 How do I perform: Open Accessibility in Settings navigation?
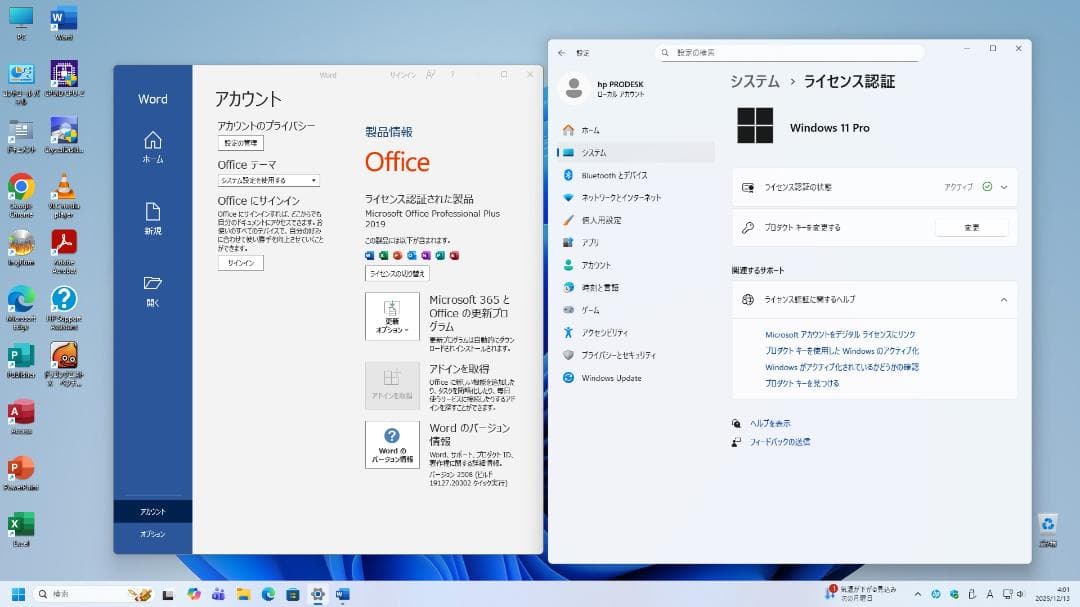point(636,333)
